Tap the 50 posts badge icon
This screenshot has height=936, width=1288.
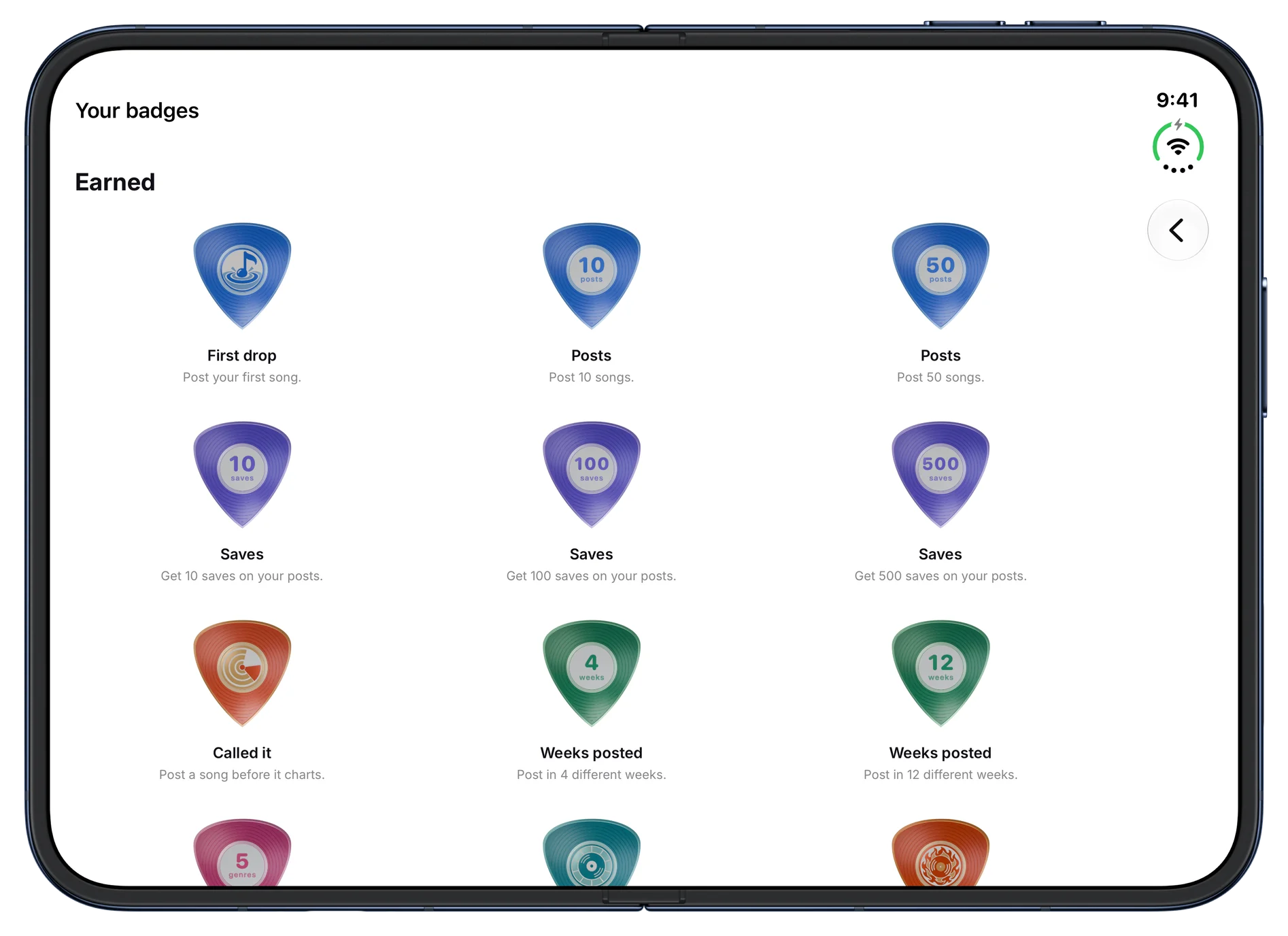pos(940,275)
